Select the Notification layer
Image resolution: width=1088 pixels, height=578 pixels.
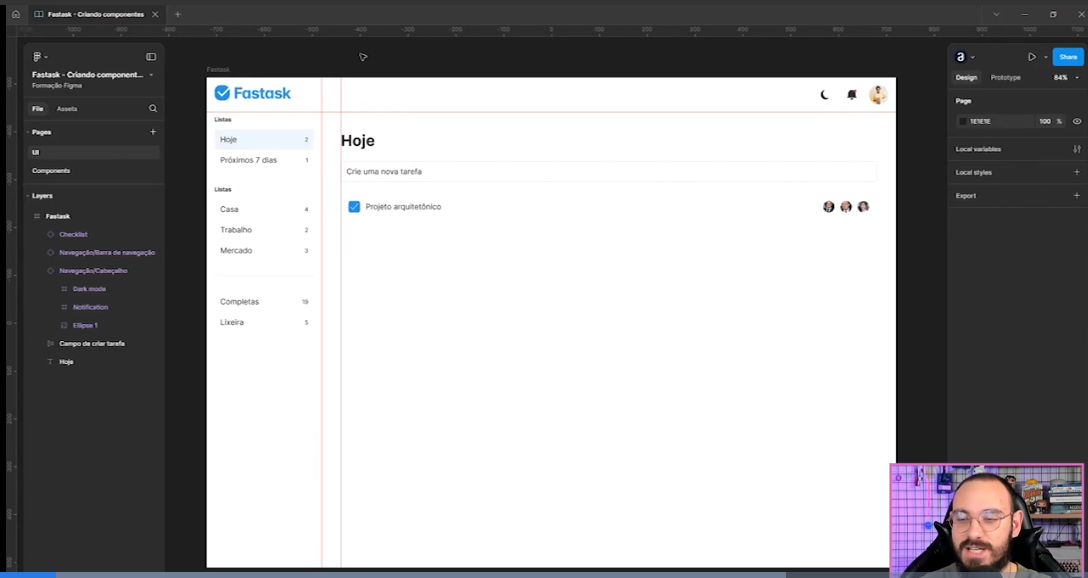(x=90, y=307)
